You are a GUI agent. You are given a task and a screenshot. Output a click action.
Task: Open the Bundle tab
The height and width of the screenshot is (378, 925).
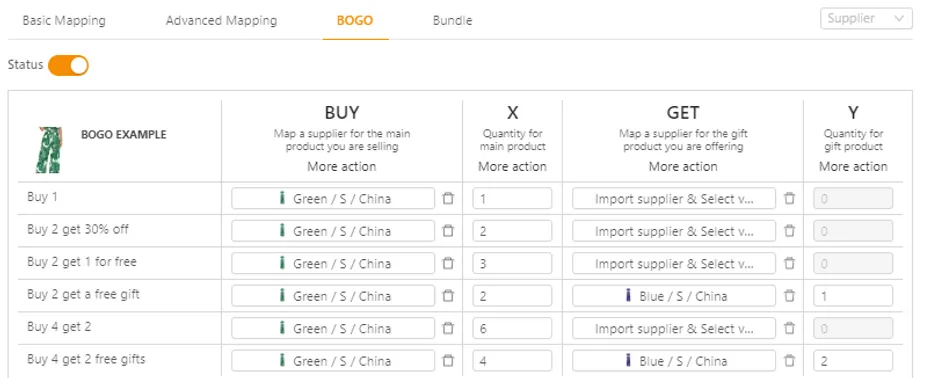452,21
